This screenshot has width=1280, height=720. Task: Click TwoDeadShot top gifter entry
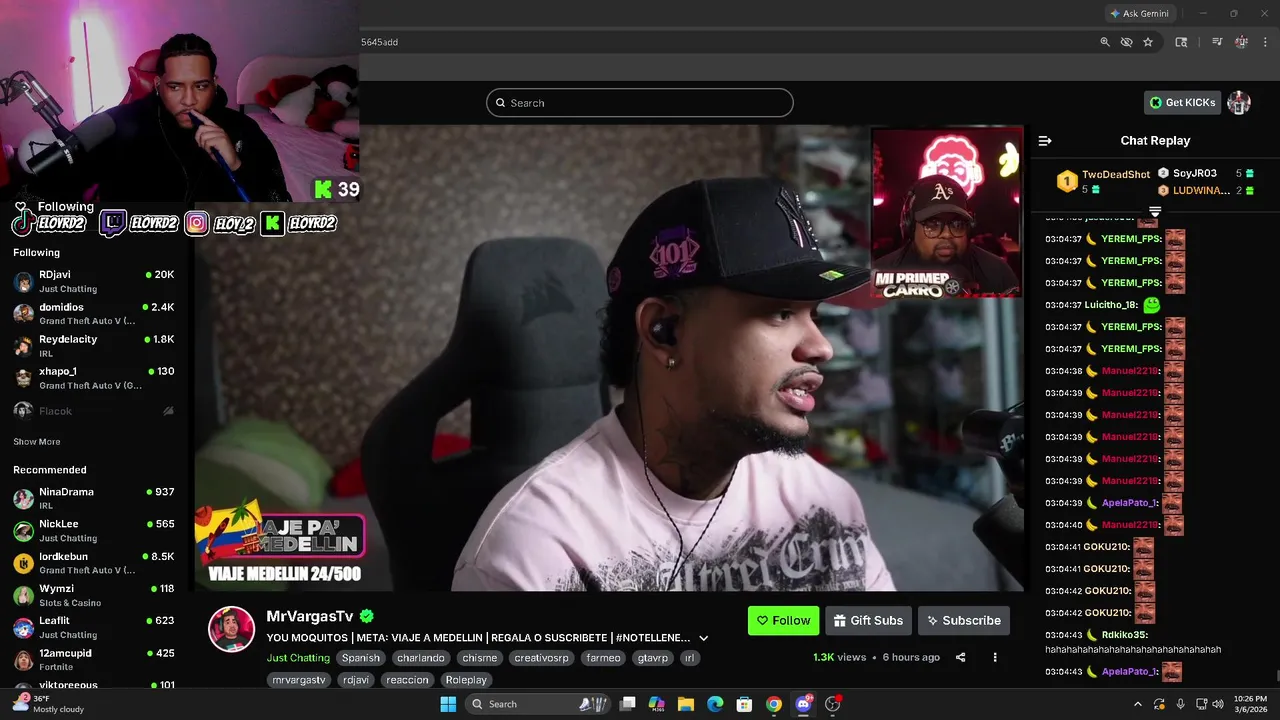click(x=1103, y=181)
